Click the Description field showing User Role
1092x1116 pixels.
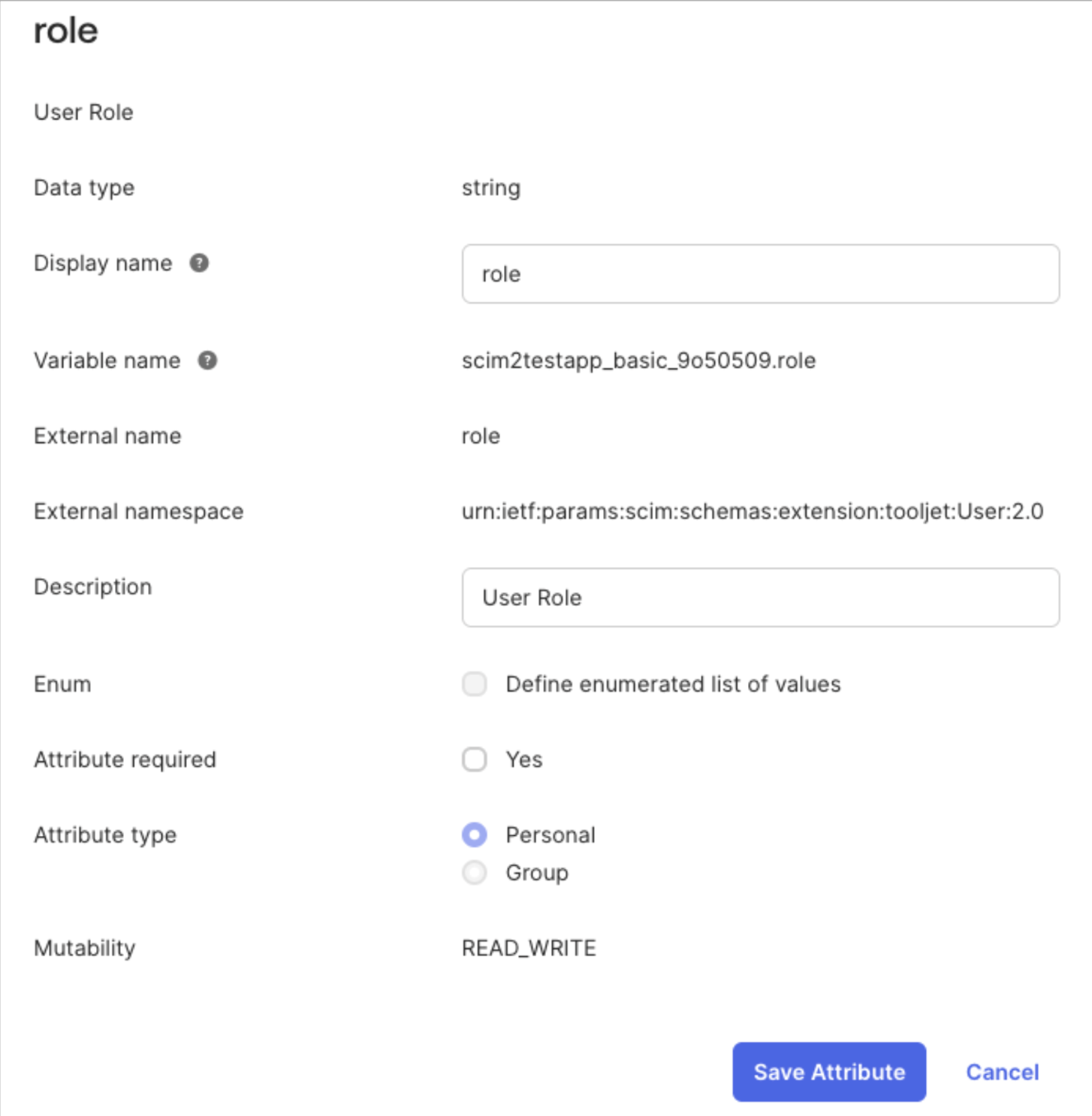click(759, 597)
